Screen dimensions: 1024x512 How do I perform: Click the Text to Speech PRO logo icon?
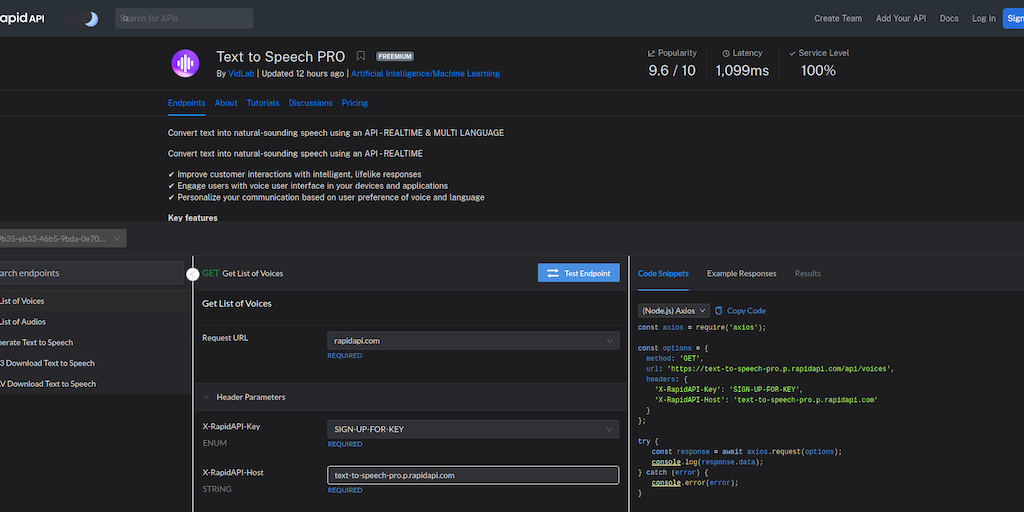(185, 63)
